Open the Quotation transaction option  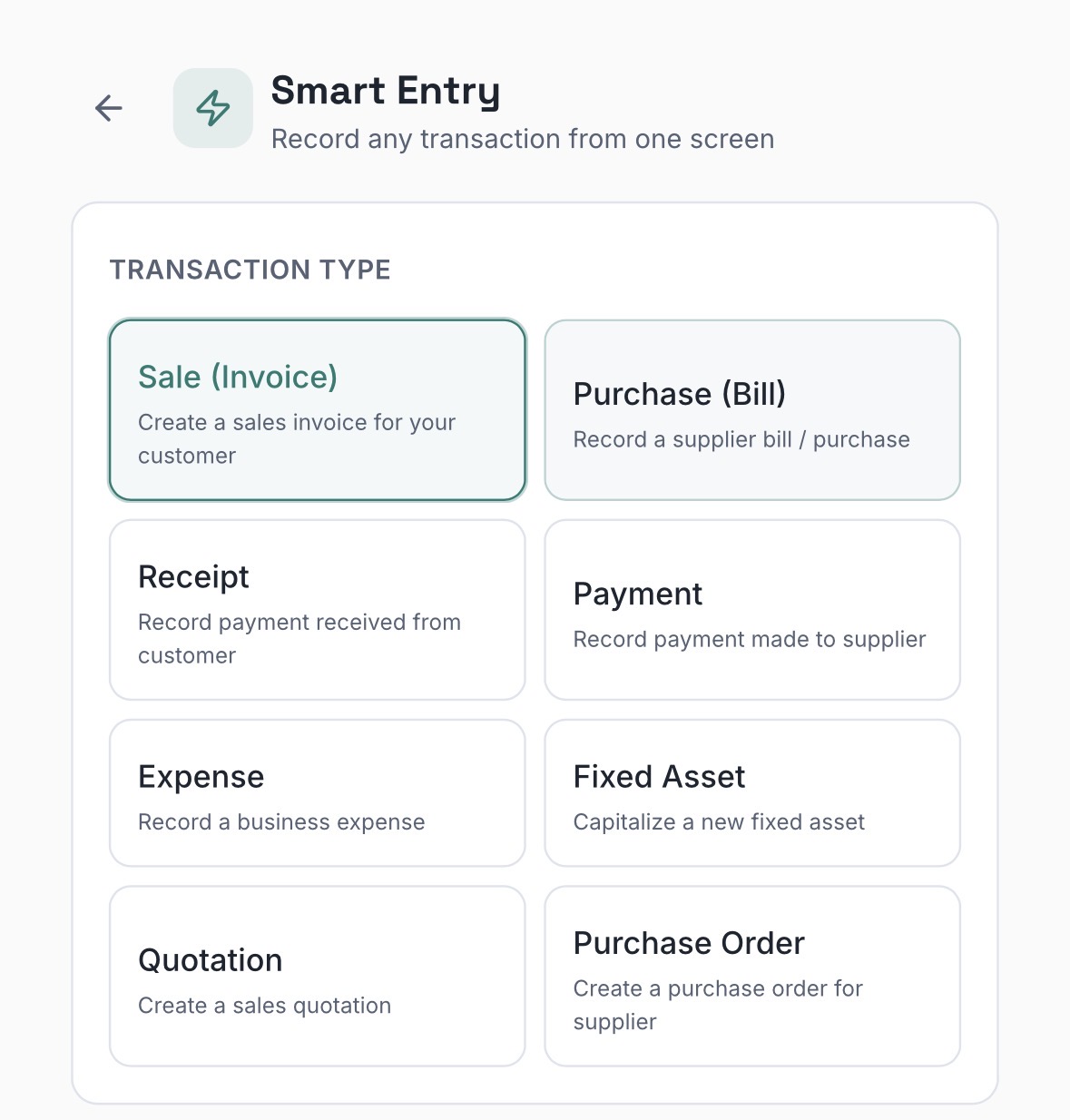(x=317, y=976)
